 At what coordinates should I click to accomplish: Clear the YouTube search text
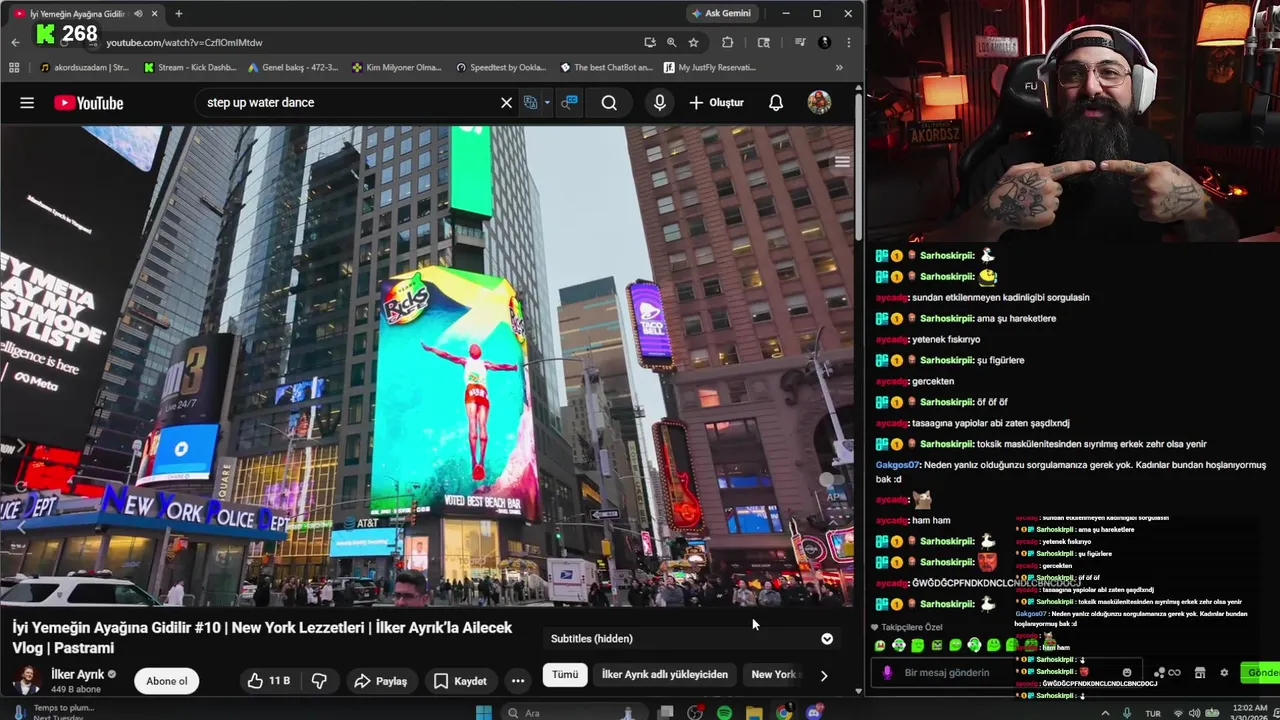506,103
